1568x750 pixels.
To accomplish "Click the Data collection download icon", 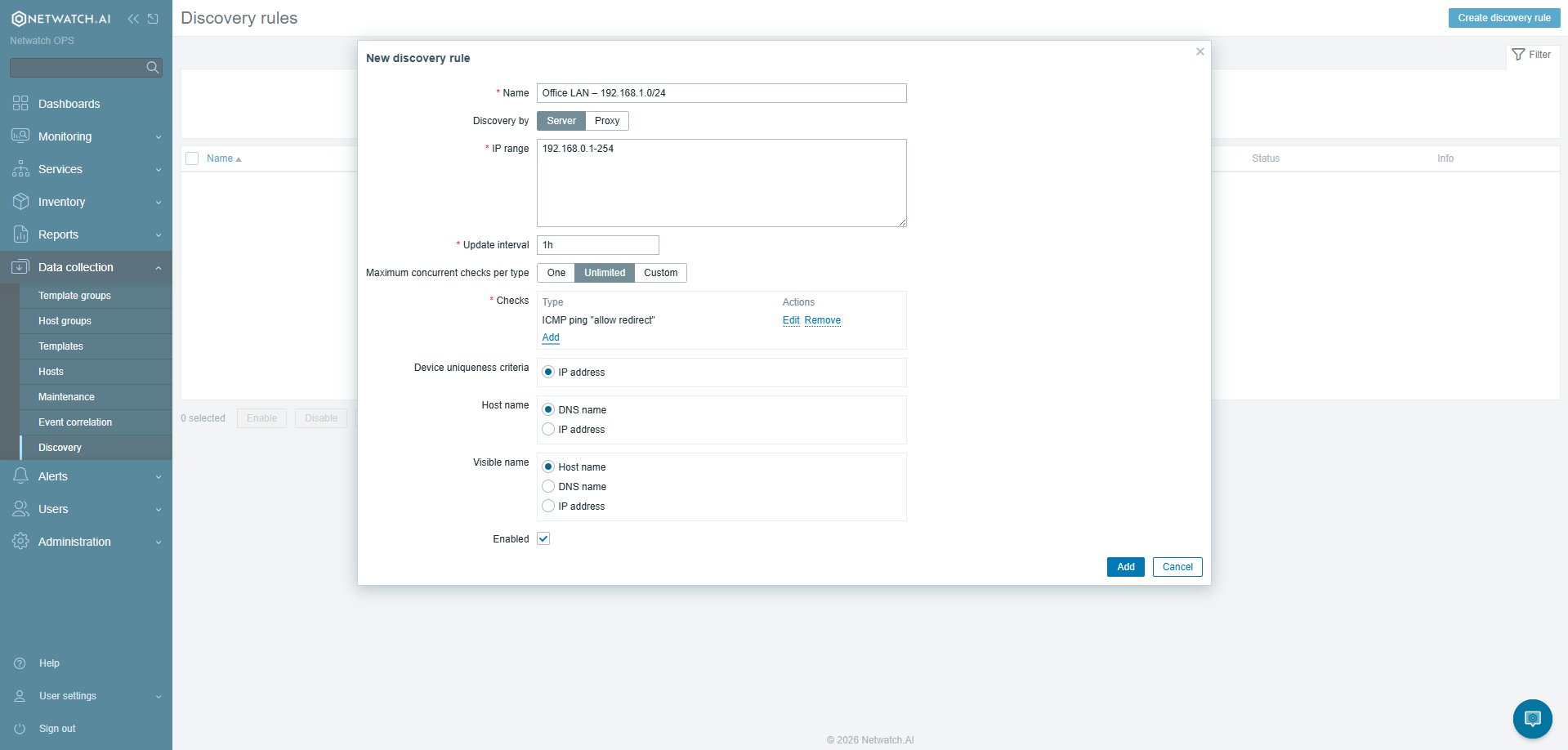I will (20, 267).
